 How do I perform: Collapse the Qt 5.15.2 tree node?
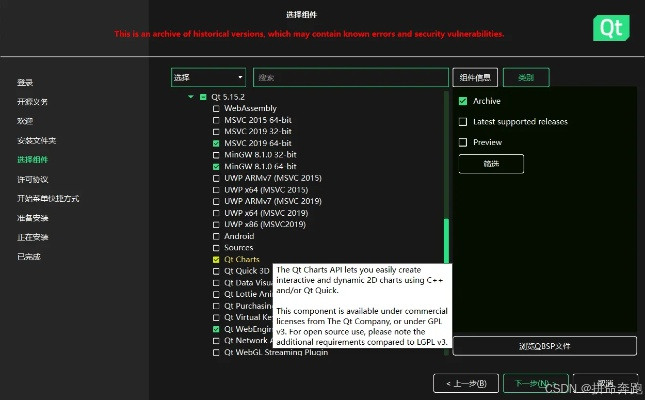pyautogui.click(x=190, y=97)
